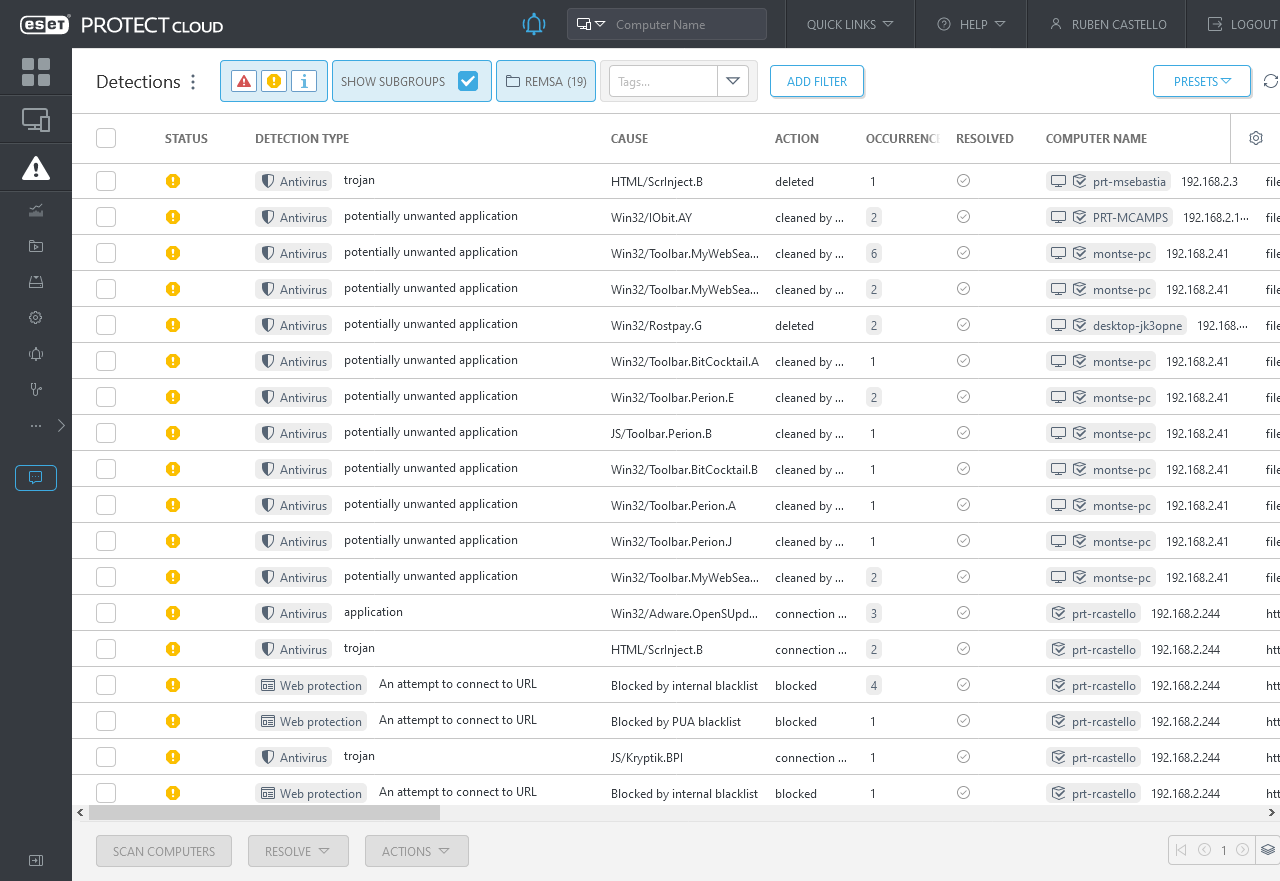Image resolution: width=1280 pixels, height=881 pixels.
Task: Open the Tasks icon in sidebar
Action: pos(36,246)
